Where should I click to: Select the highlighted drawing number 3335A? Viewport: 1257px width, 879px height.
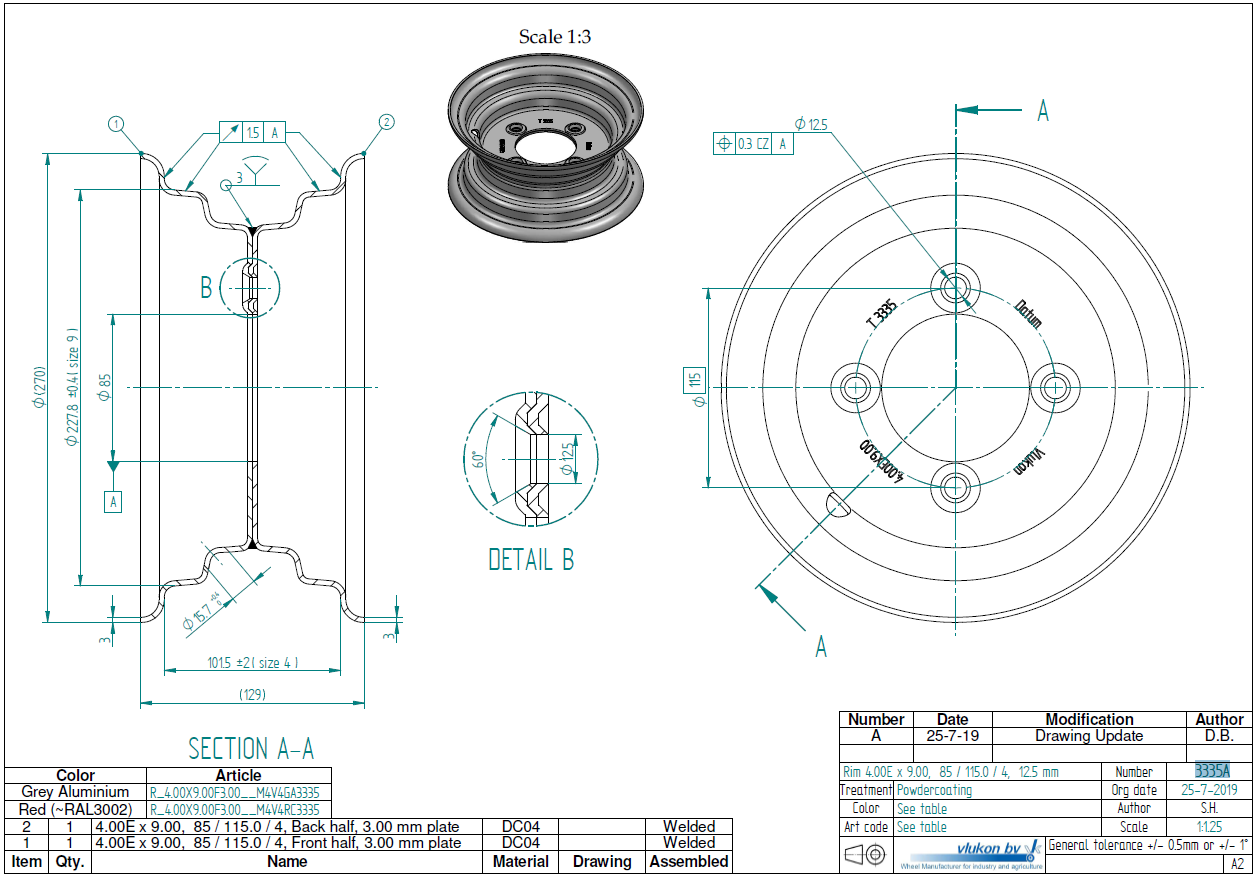pos(1212,771)
